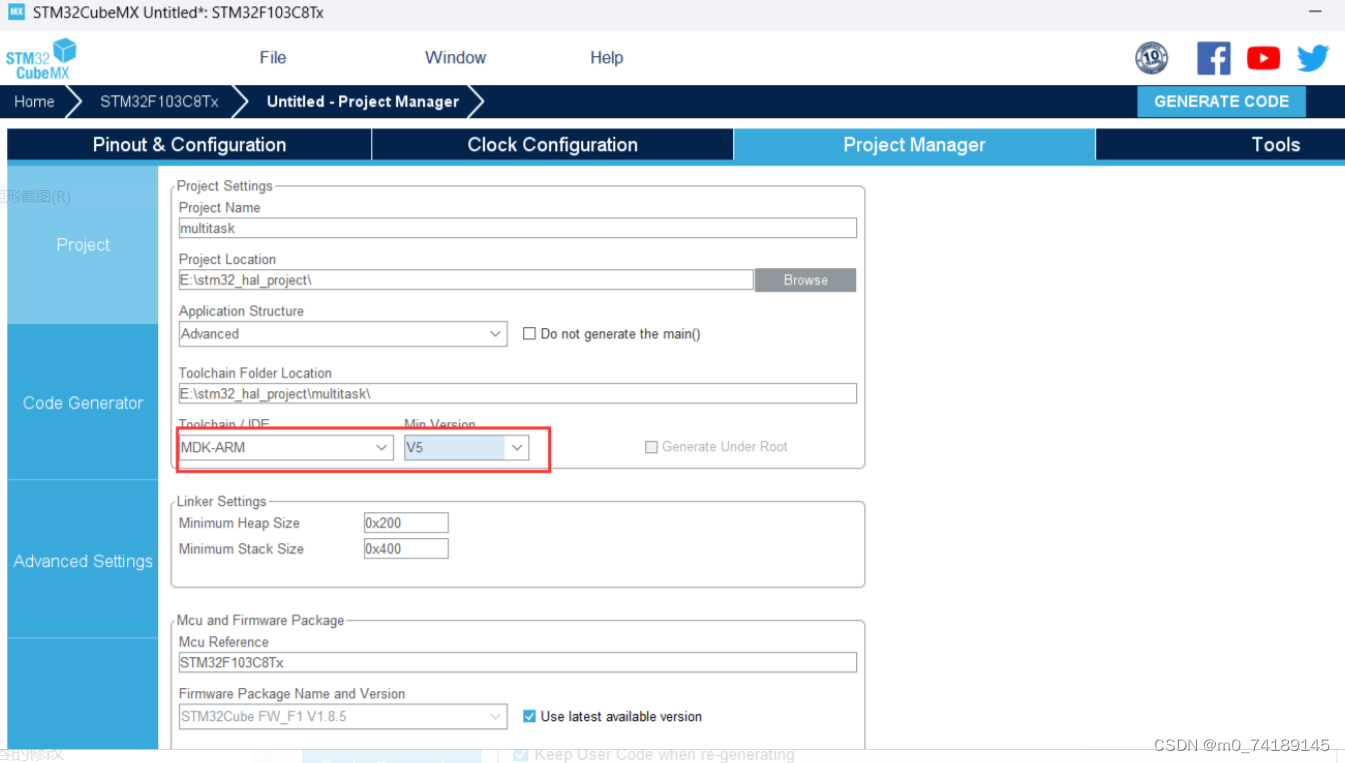Go to Home breadcrumb
Viewport: 1345px width, 763px height.
point(34,101)
